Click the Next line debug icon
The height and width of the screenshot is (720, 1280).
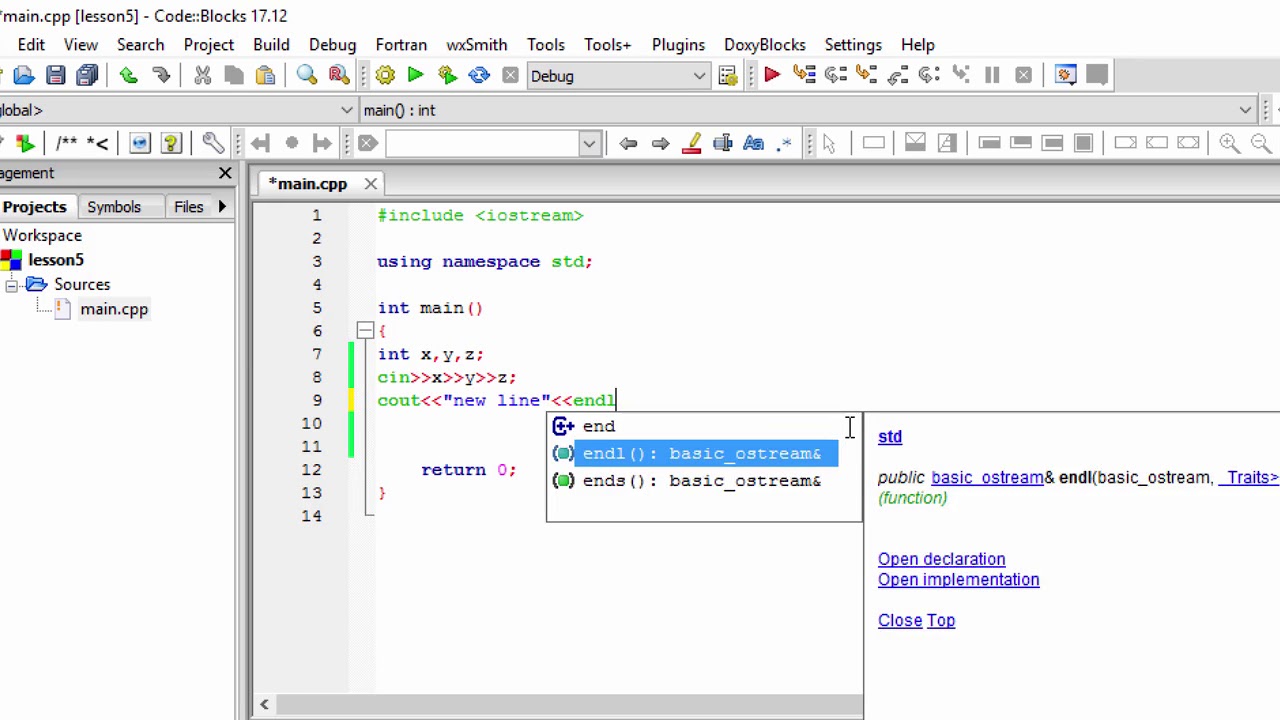[835, 75]
